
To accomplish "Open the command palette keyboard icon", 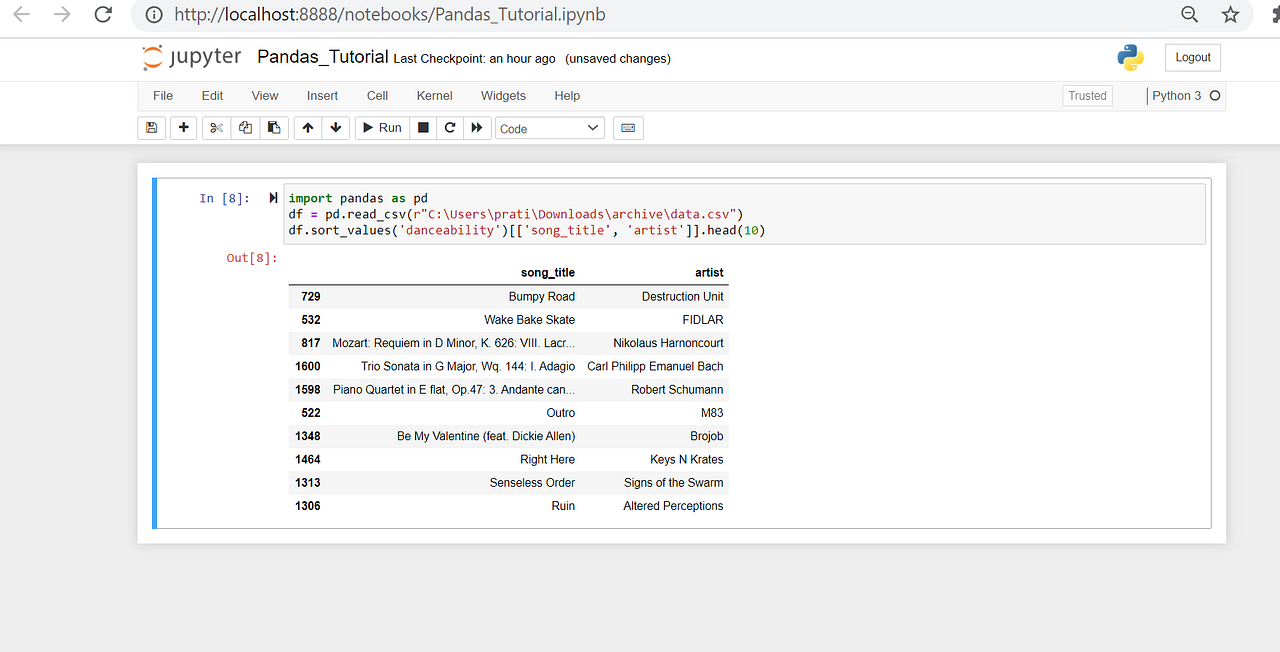I will coord(628,127).
